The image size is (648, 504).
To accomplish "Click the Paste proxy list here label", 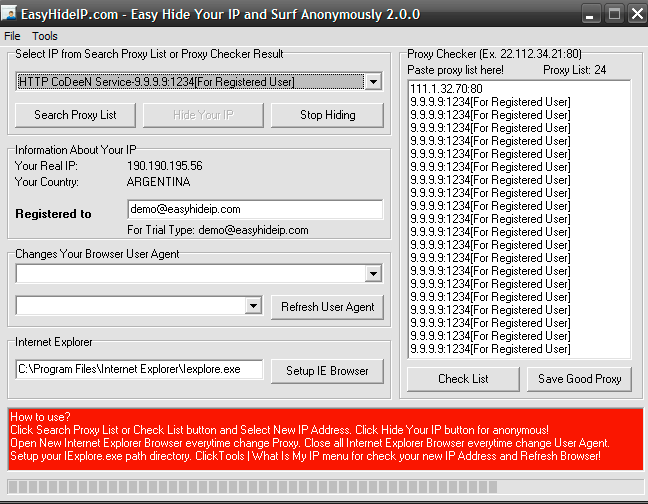I will point(455,70).
